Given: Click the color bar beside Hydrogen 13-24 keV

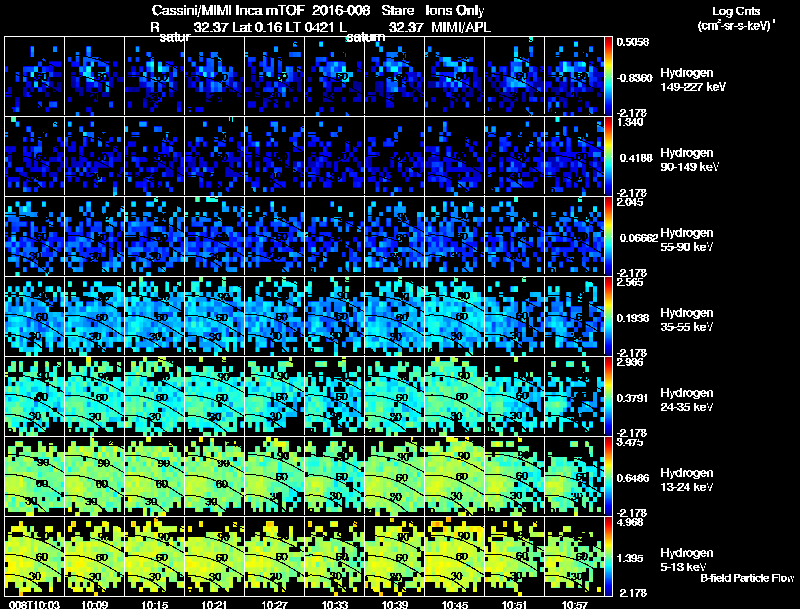Looking at the screenshot, I should 608,476.
